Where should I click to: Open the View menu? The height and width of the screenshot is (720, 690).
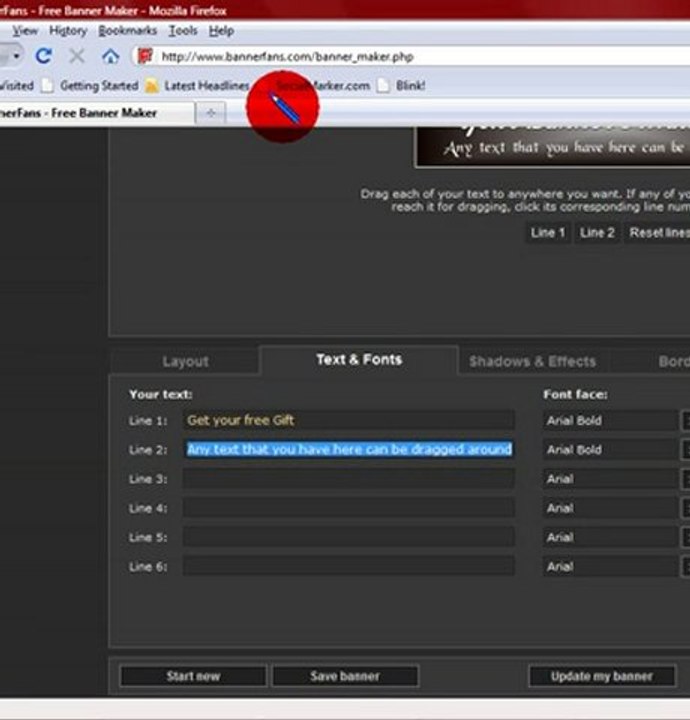25,31
